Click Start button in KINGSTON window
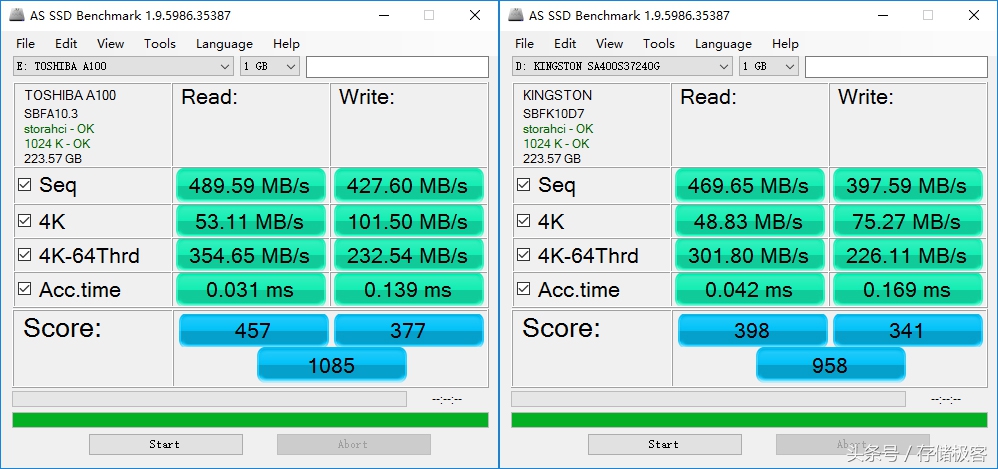 (664, 444)
